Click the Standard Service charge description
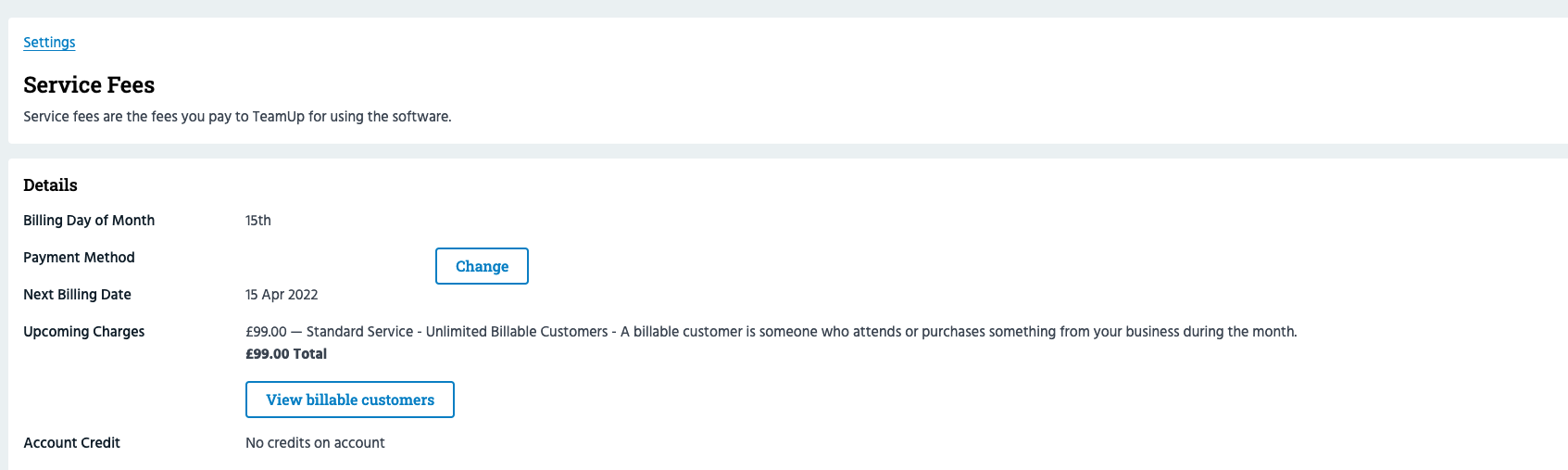Image resolution: width=1568 pixels, height=470 pixels. [359, 332]
